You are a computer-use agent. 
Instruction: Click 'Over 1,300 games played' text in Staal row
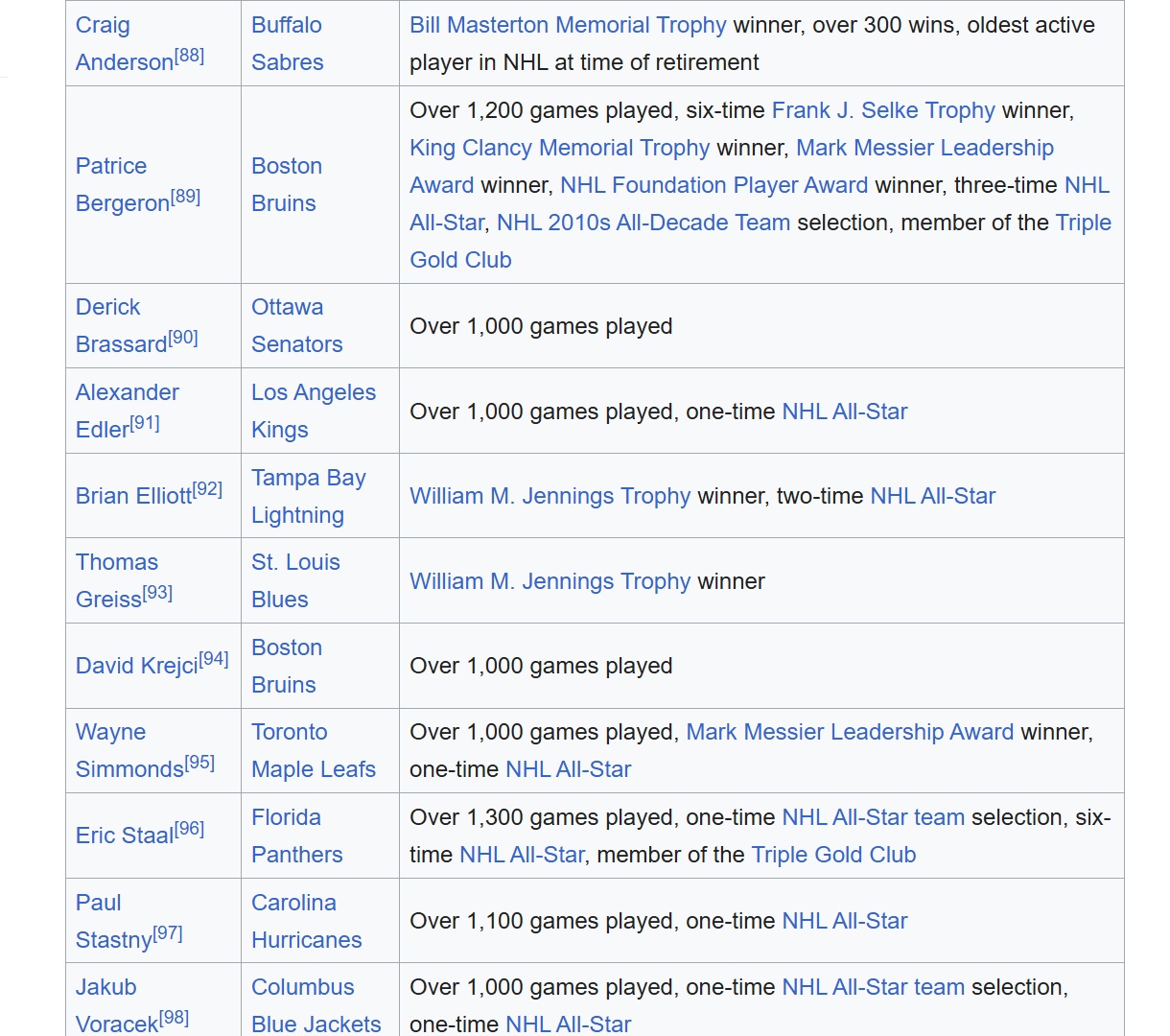tap(541, 817)
